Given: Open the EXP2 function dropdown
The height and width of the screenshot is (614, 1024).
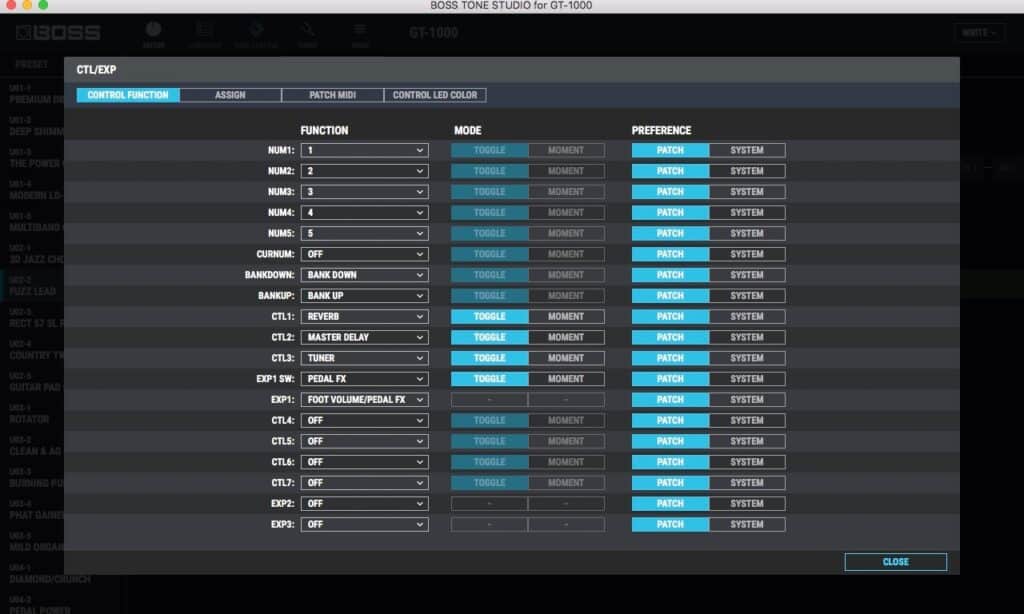Looking at the screenshot, I should pyautogui.click(x=364, y=504).
